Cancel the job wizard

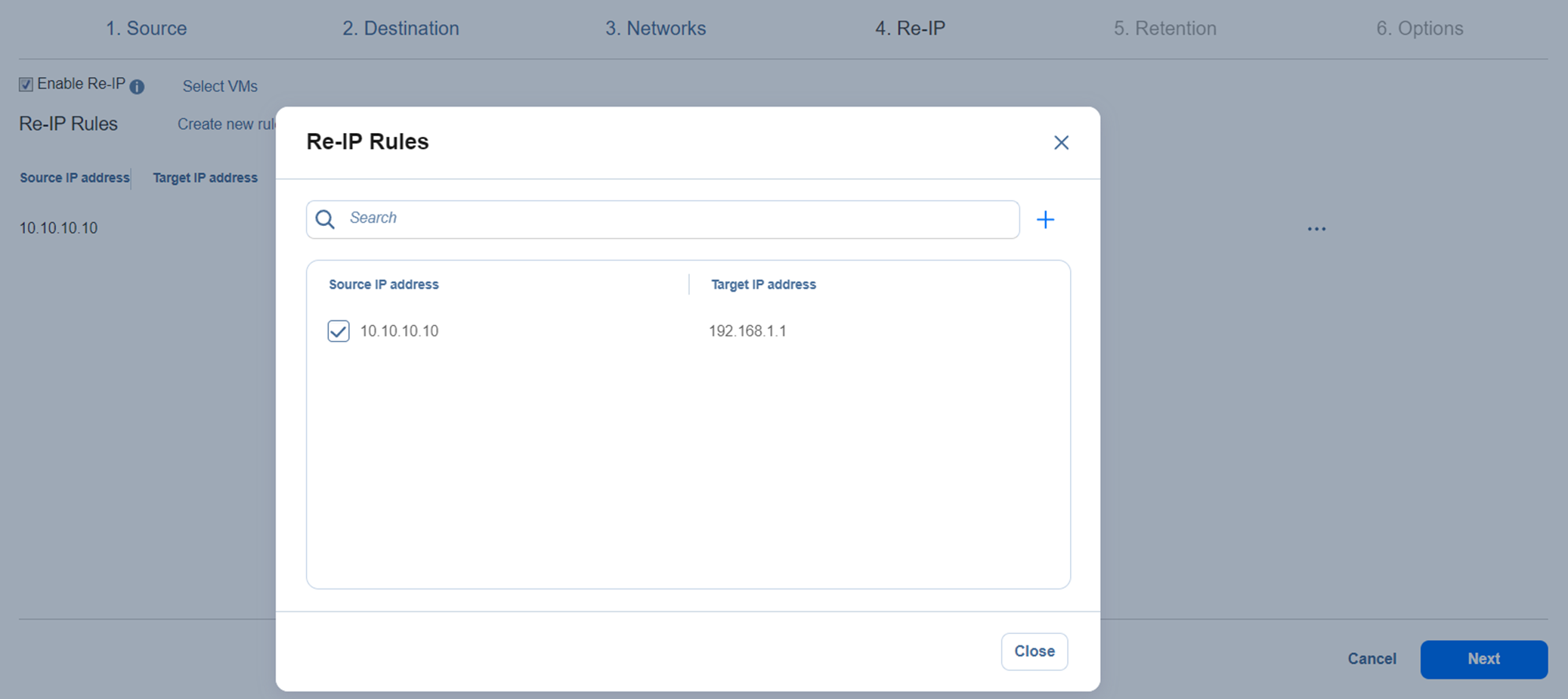click(x=1372, y=659)
